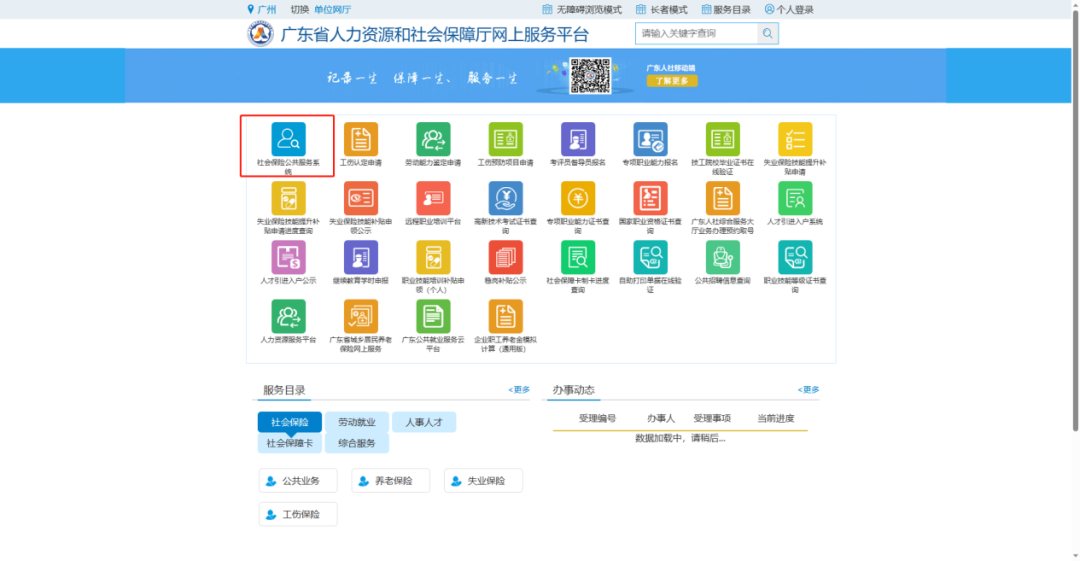The height and width of the screenshot is (561, 1080).
Task: Click the search magnifier button
Action: [767, 33]
